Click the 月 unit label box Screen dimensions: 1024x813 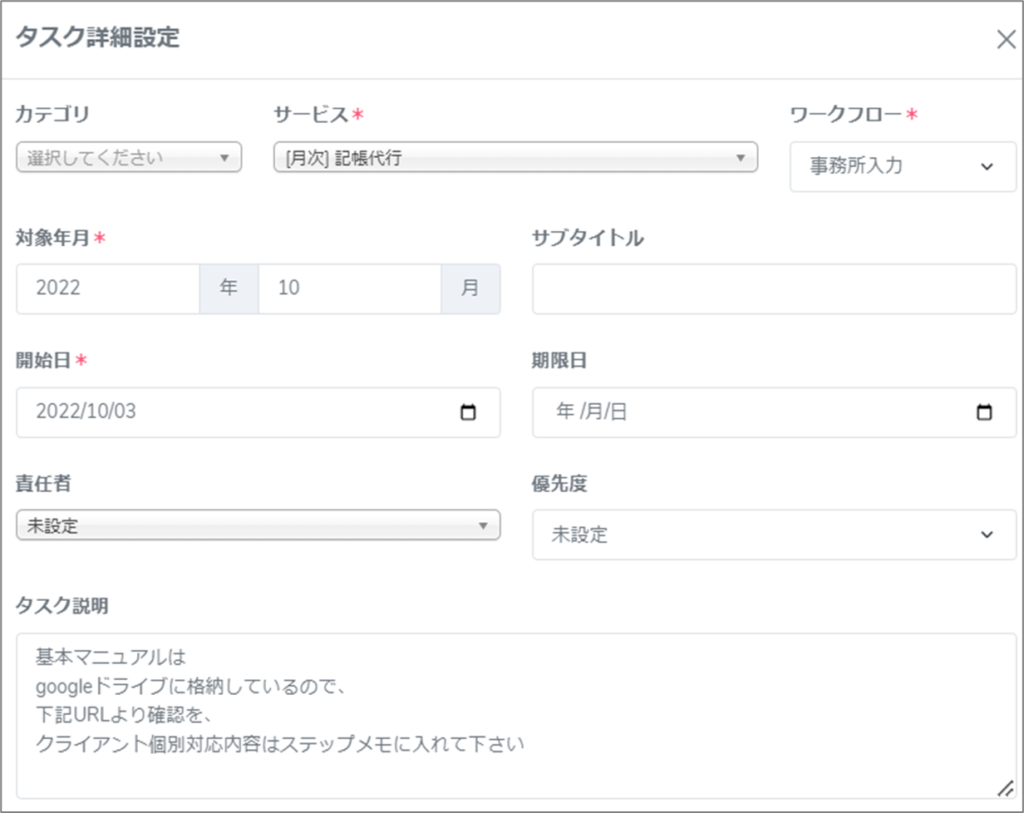coord(470,288)
